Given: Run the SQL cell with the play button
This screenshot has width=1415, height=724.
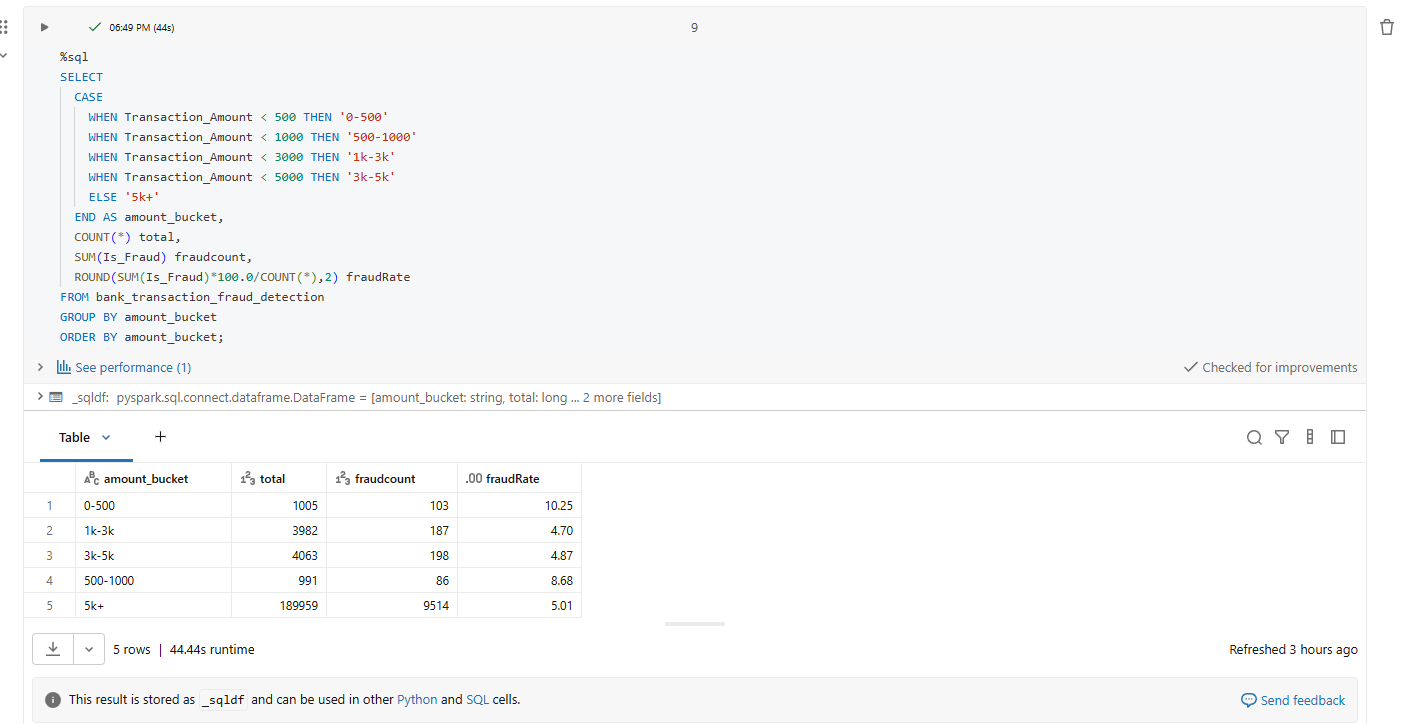Looking at the screenshot, I should point(44,27).
